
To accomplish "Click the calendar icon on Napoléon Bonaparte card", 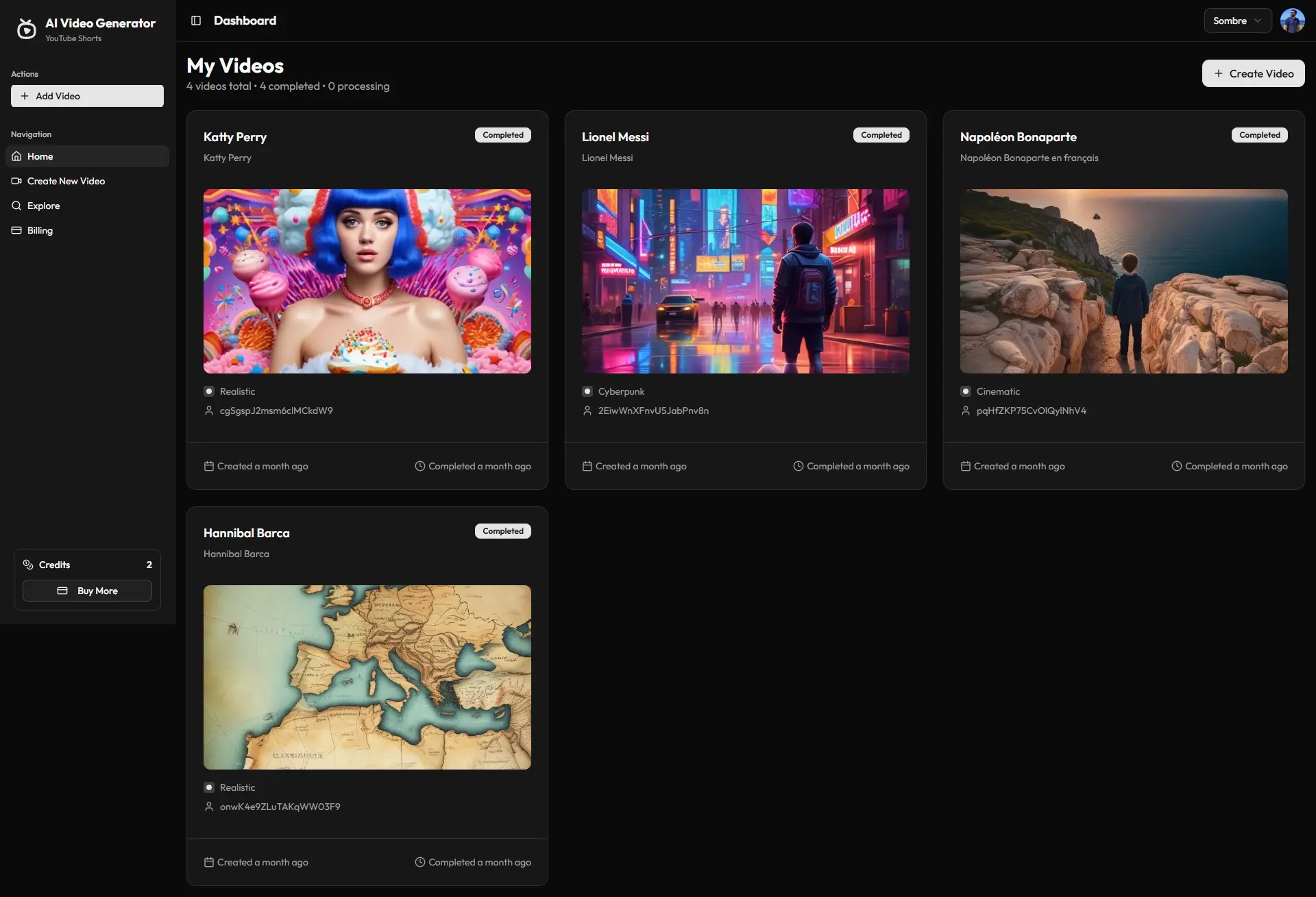I will [x=966, y=466].
